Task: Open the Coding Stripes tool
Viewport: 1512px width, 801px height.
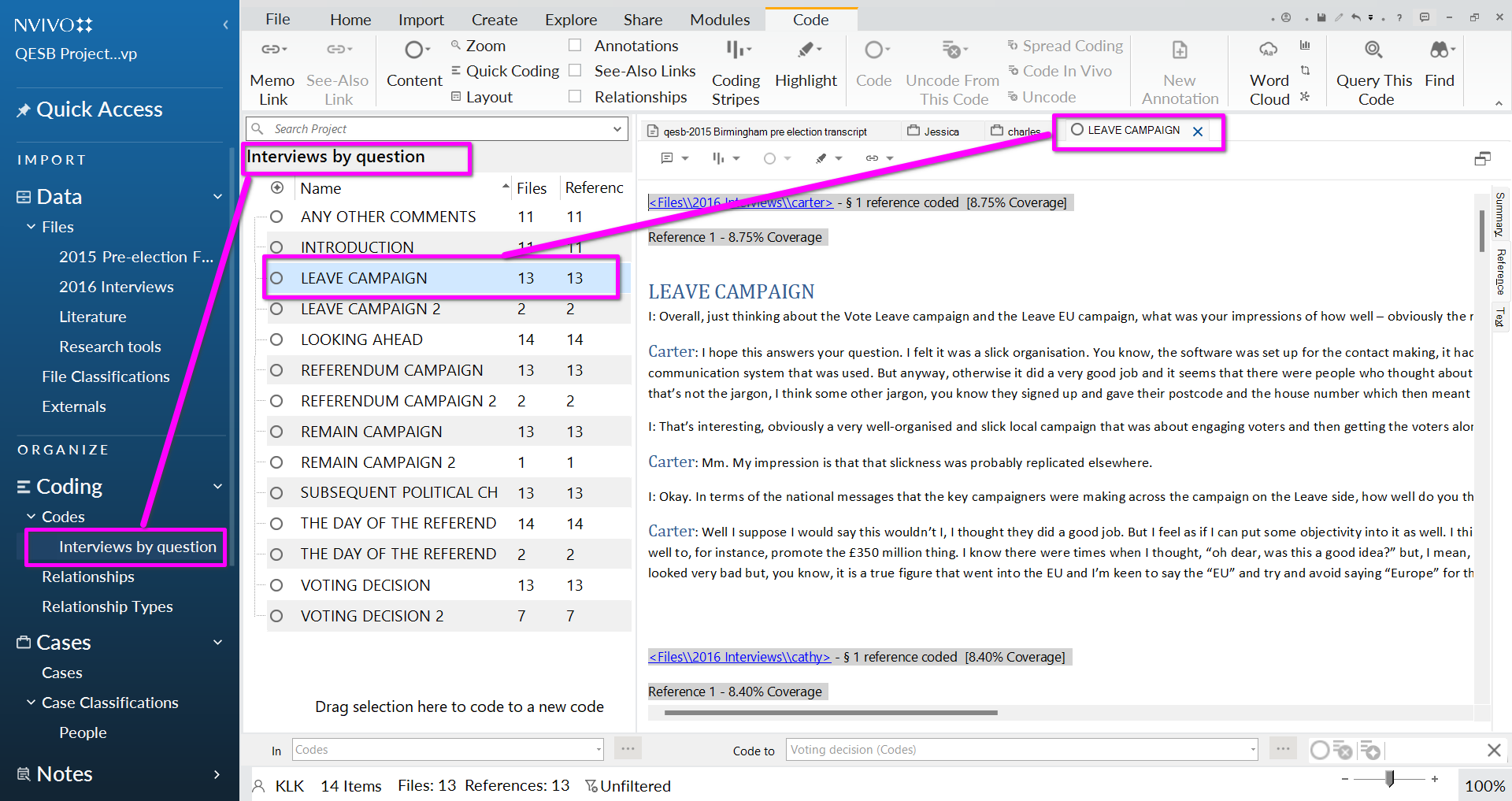Action: coord(736,50)
